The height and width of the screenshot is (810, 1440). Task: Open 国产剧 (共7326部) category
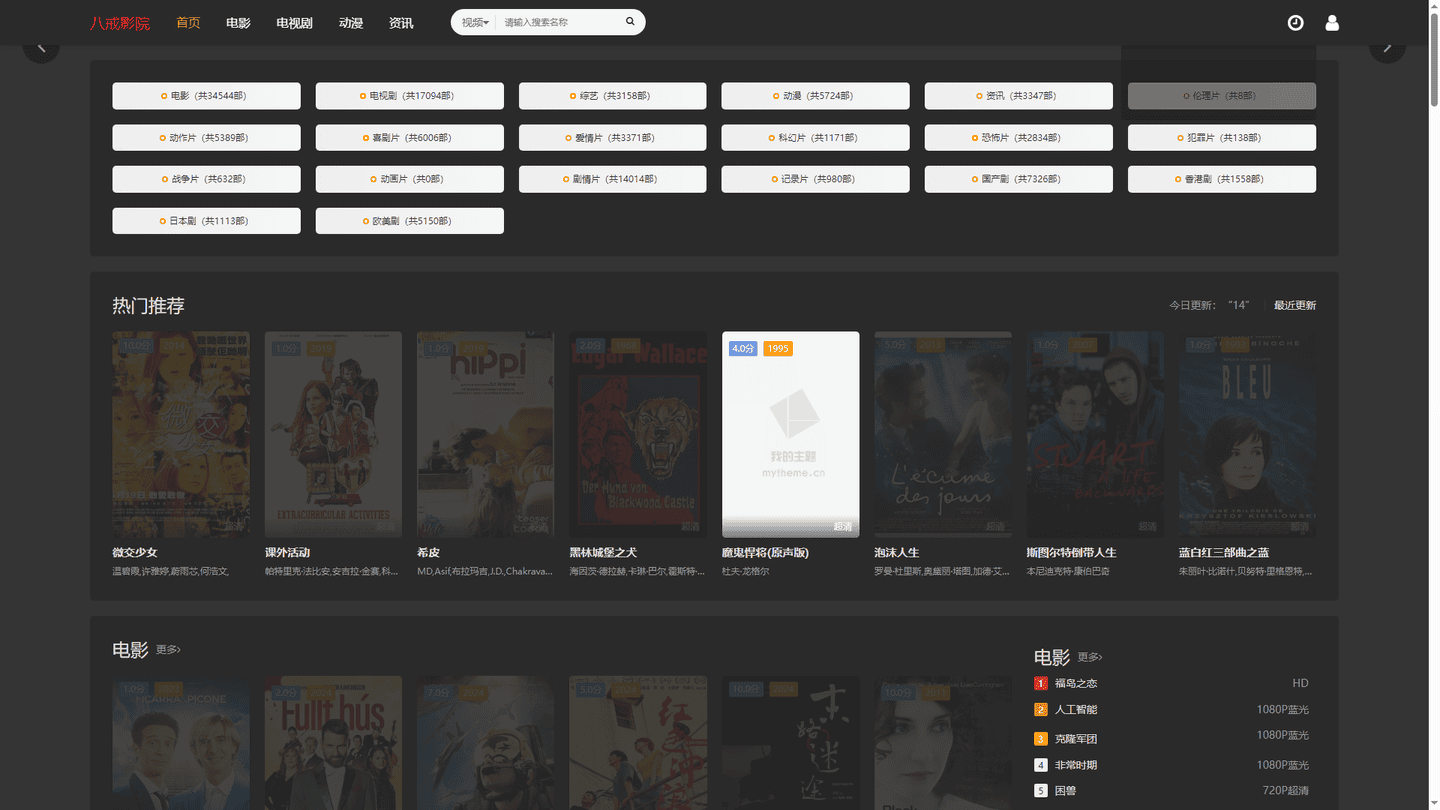click(1018, 179)
